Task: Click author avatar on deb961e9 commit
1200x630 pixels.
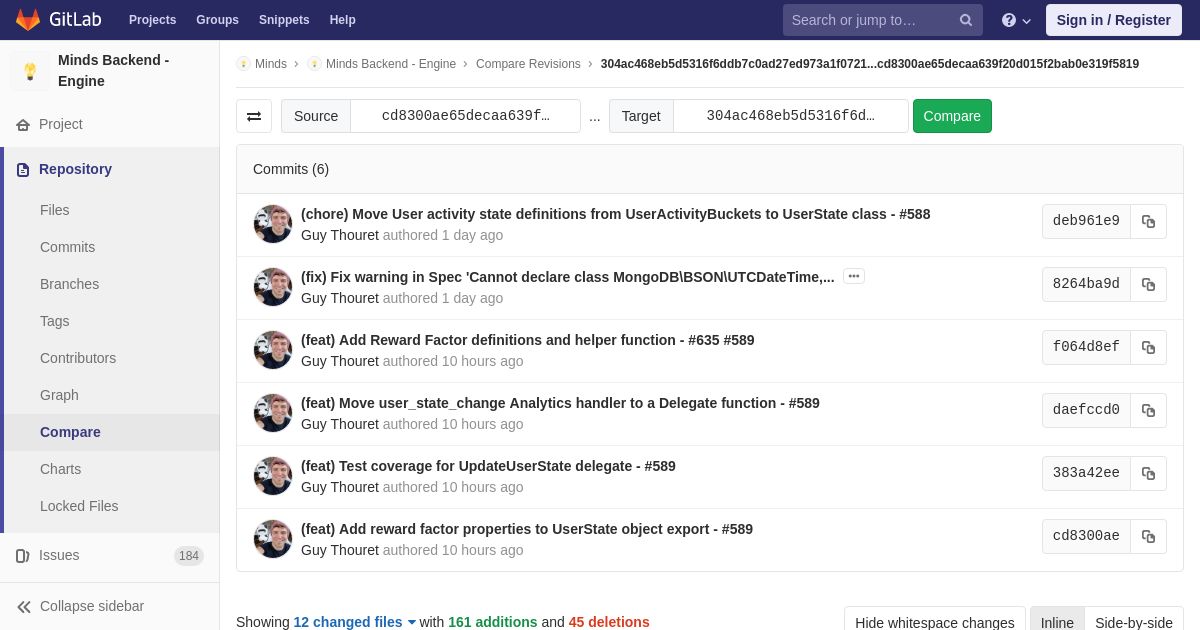Action: click(x=273, y=224)
